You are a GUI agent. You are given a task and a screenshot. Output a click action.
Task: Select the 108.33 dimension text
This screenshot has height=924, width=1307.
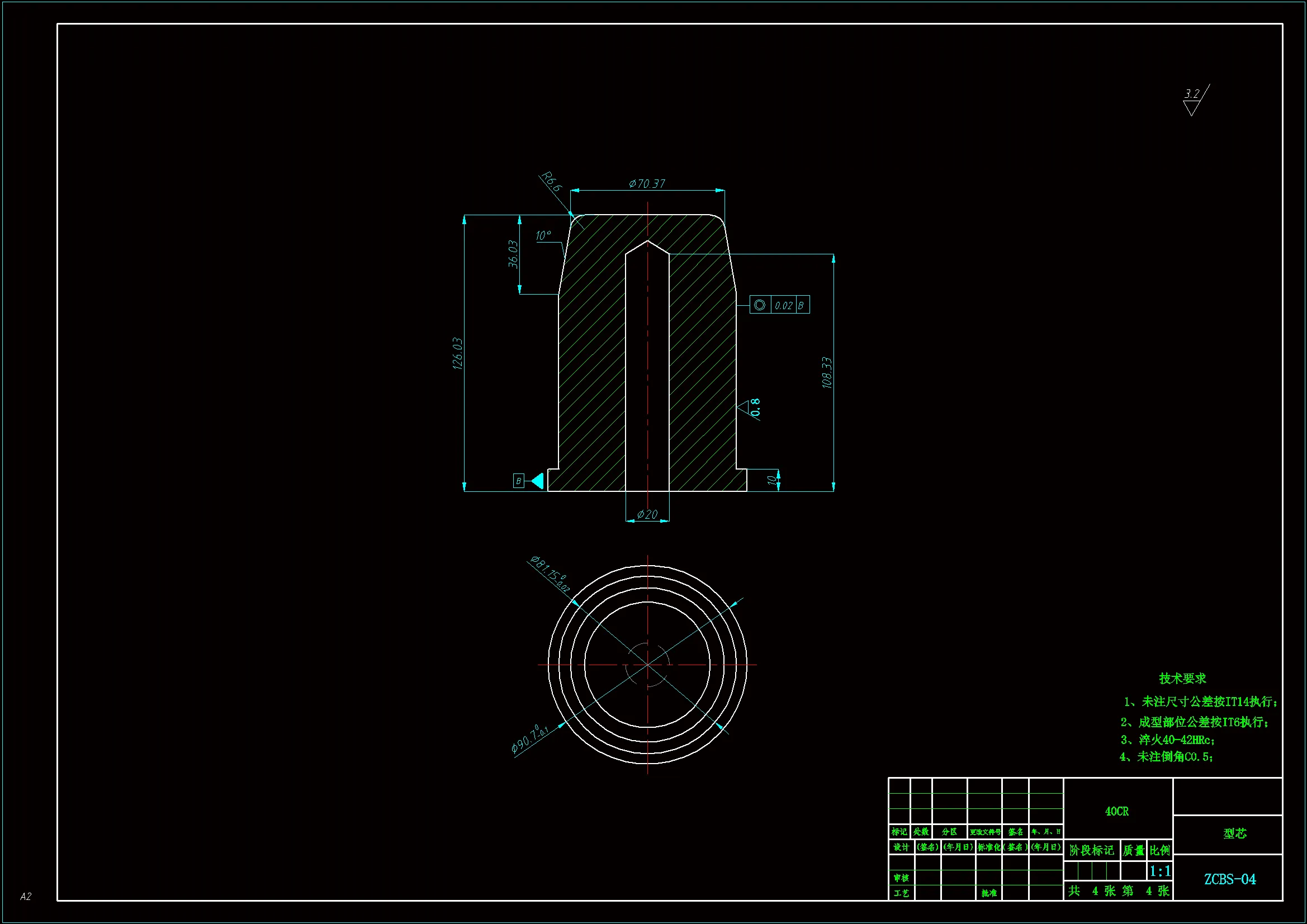[x=827, y=373]
